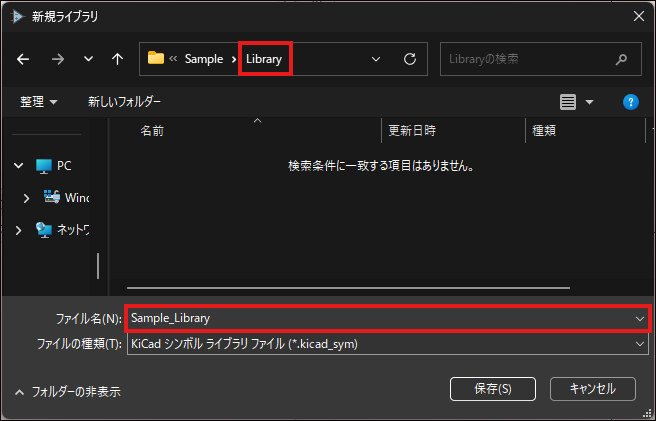Open the recent locations chevron

88,59
